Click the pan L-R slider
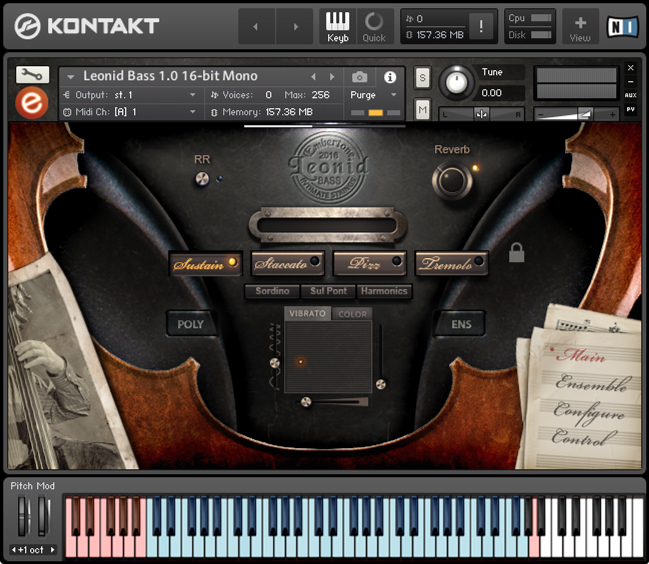The height and width of the screenshot is (564, 649). tap(481, 115)
